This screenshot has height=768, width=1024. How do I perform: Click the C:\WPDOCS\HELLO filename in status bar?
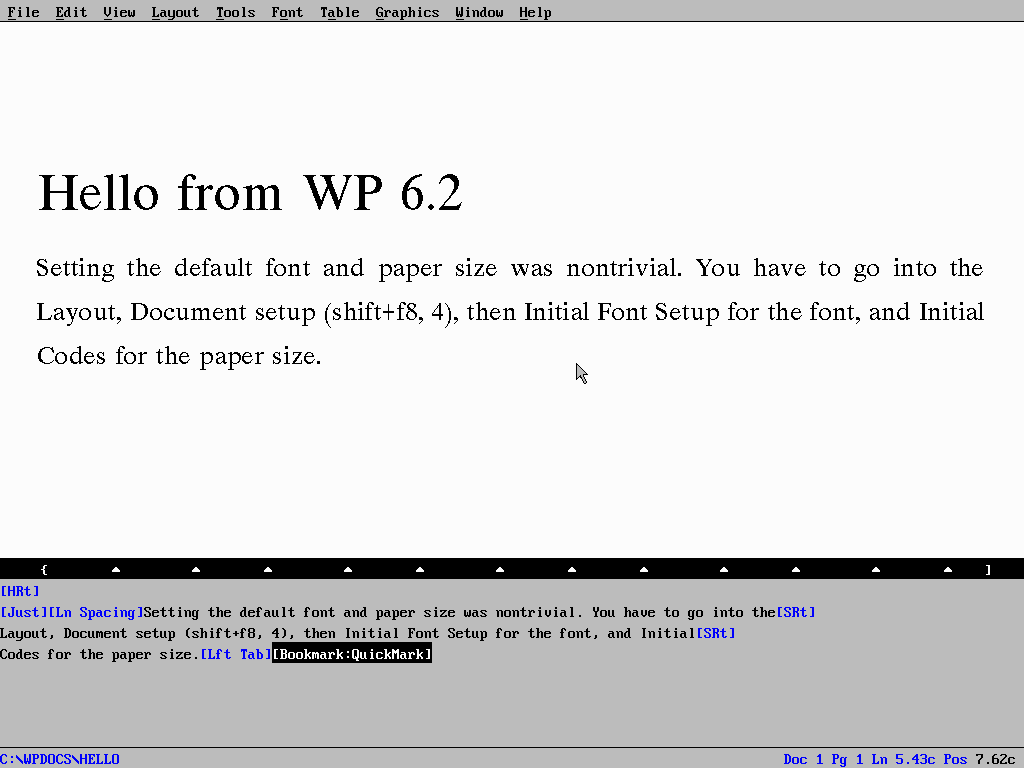pos(60,759)
